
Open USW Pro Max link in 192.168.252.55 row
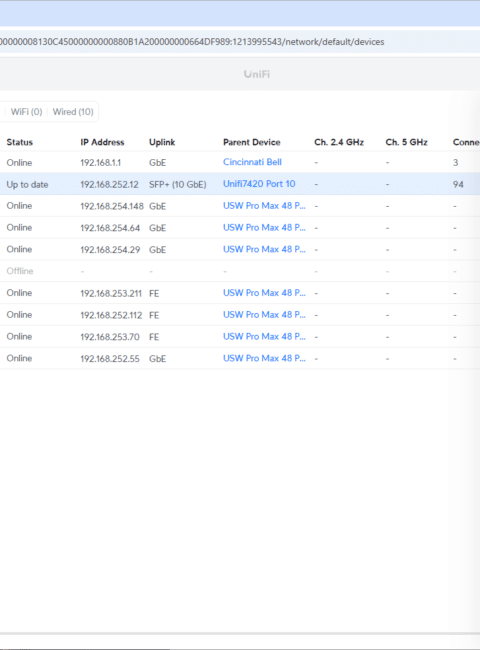click(264, 358)
